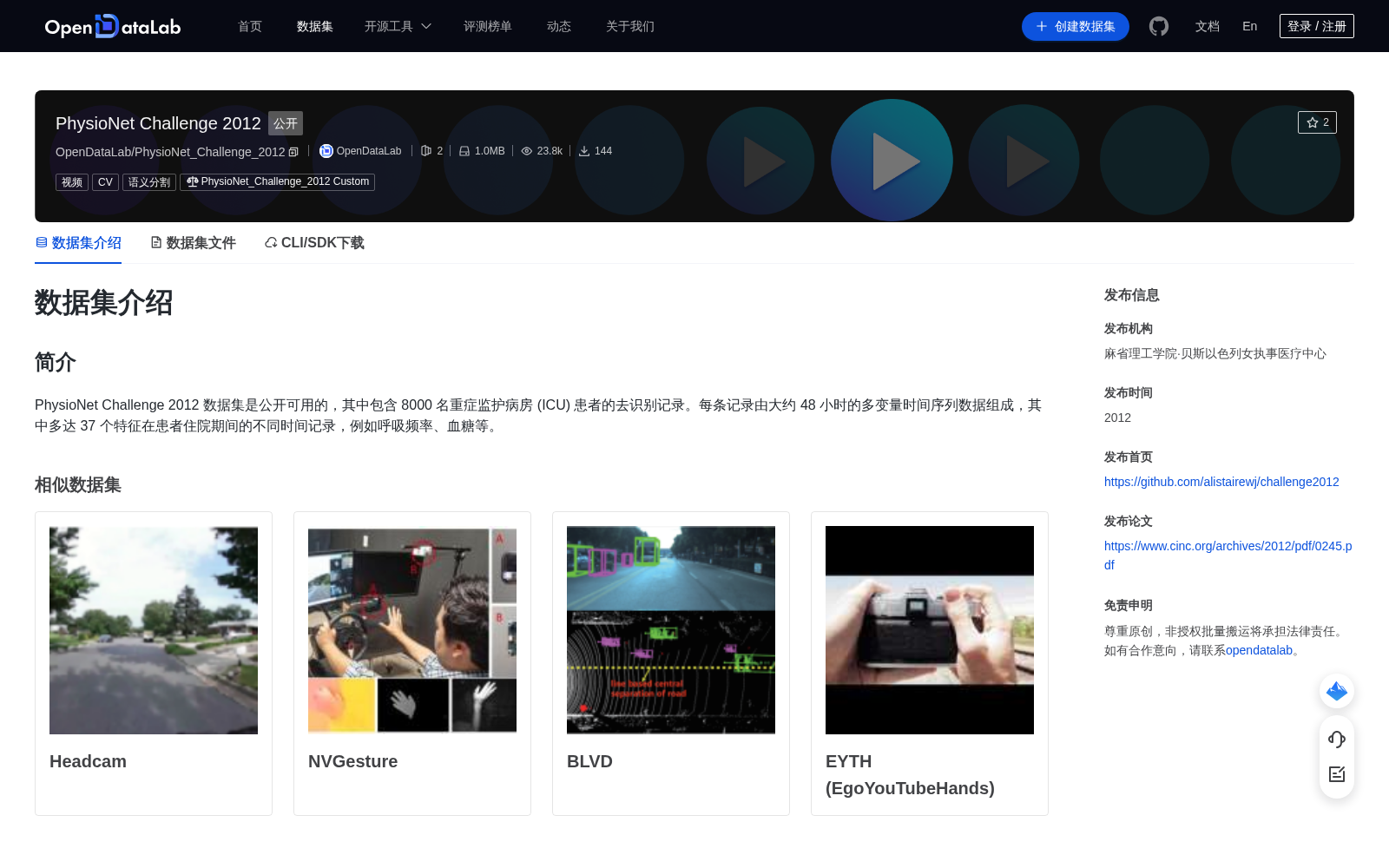1389x868 pixels.
Task: Open 数据集 in the navbar
Action: 315,26
